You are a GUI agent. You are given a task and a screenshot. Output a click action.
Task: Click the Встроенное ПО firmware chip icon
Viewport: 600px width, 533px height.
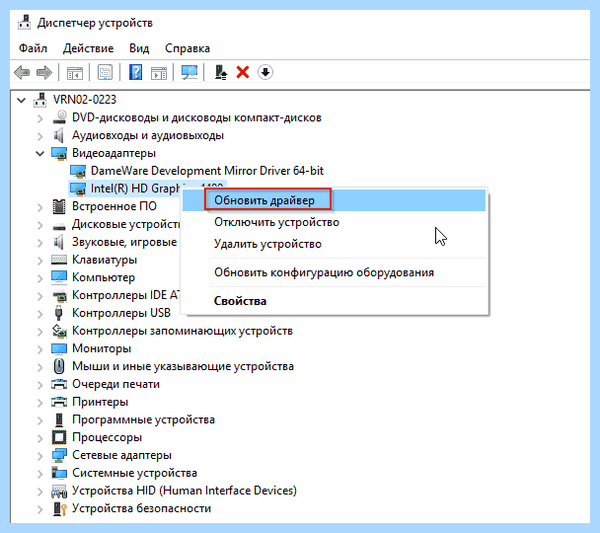pos(59,206)
